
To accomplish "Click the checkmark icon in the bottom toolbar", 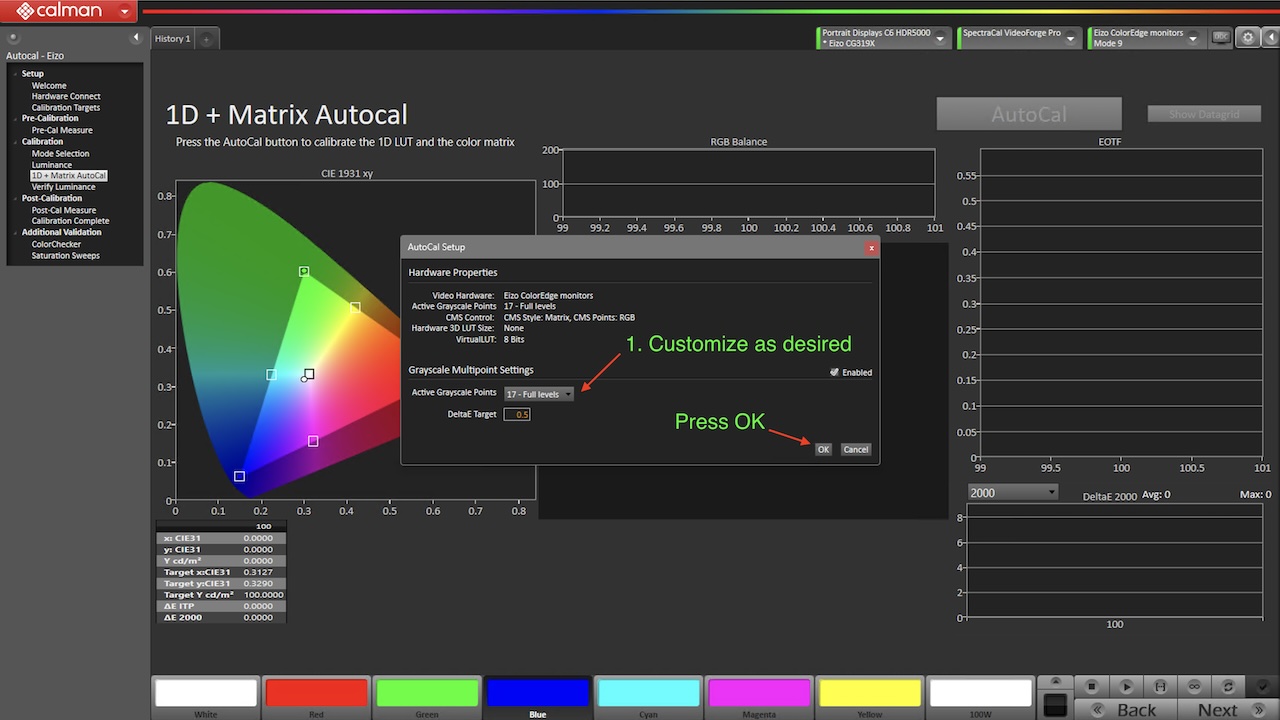I will pos(1262,687).
